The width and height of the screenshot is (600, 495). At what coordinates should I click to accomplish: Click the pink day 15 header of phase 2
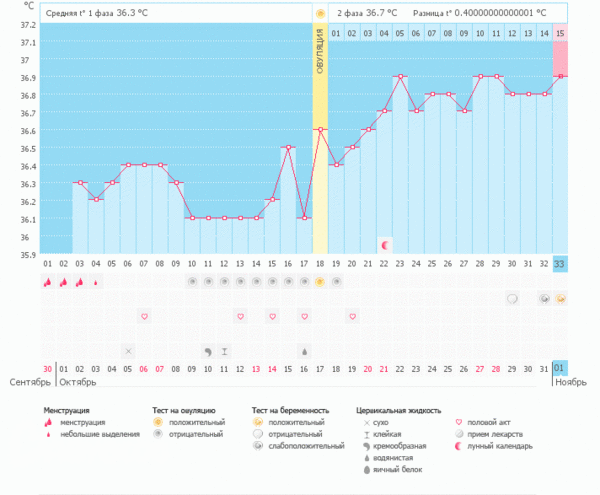click(560, 33)
